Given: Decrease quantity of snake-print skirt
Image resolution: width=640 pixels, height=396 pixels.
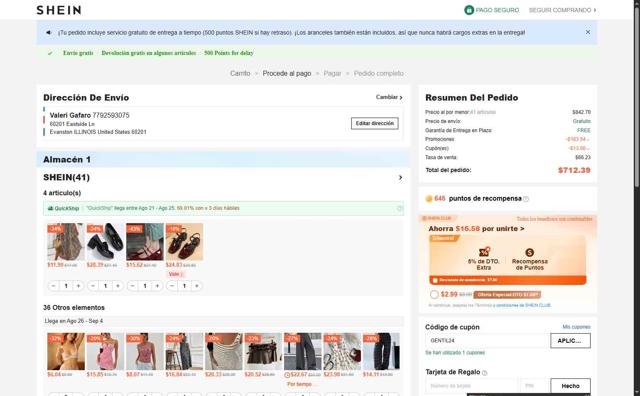Looking at the screenshot, I should tap(53, 286).
